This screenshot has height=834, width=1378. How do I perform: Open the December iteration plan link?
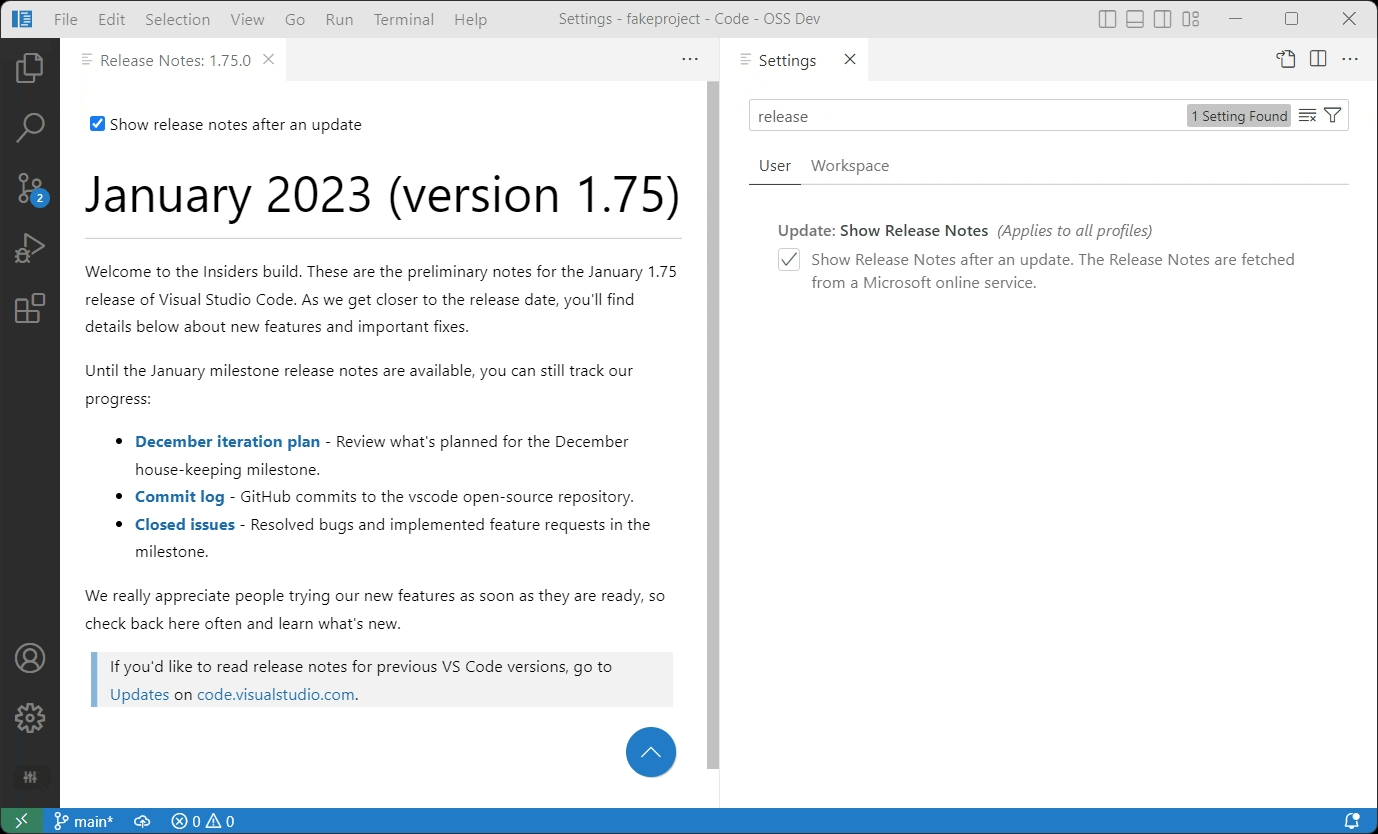click(227, 441)
